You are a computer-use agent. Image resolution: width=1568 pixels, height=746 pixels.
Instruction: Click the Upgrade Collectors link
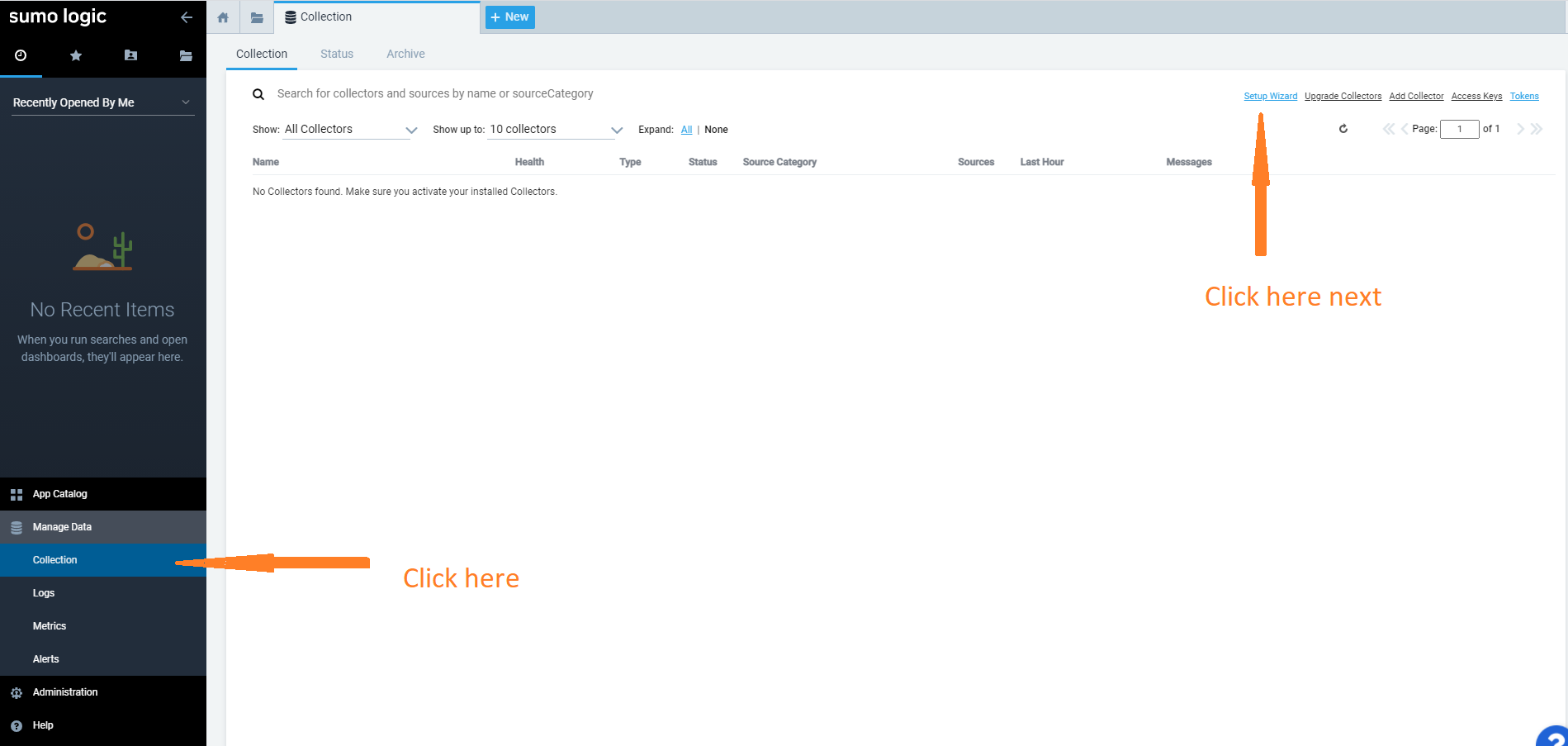coord(1343,97)
